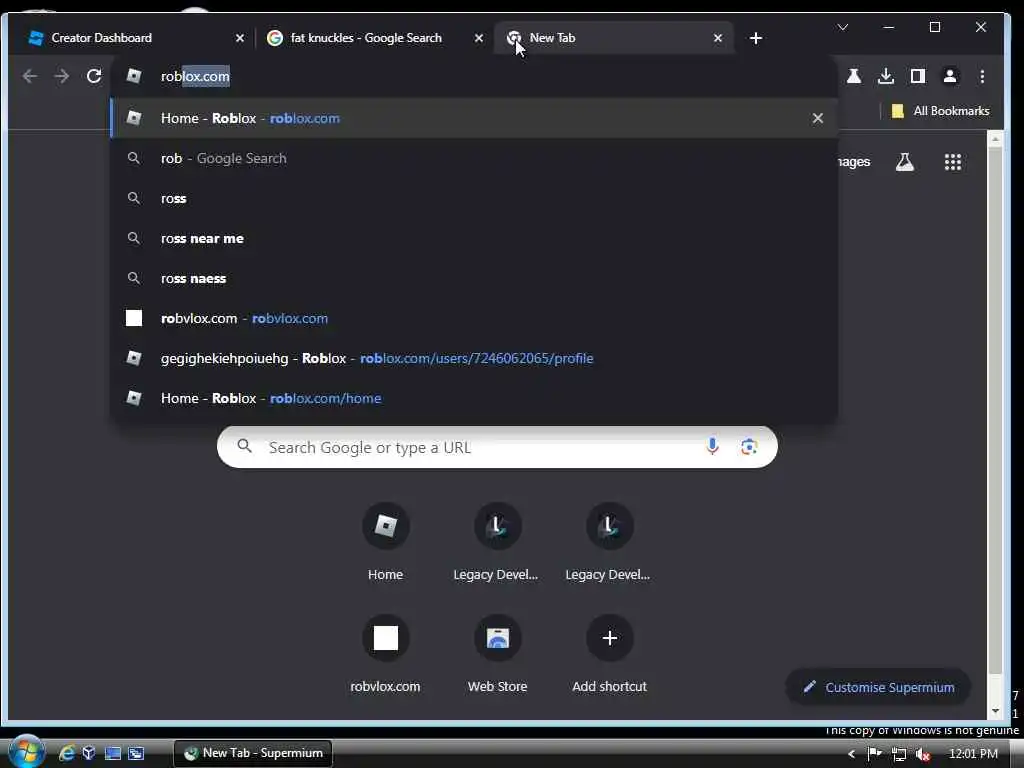Close the Creator Dashboard tab
The image size is (1024, 768).
point(240,38)
